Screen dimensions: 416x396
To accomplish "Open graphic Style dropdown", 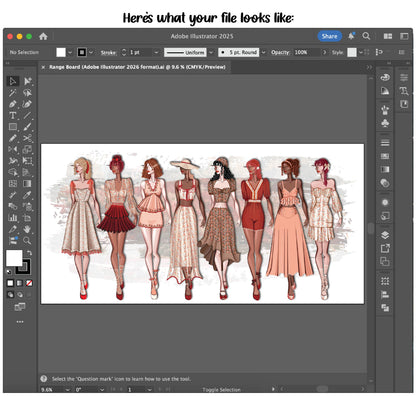I will 361,52.
